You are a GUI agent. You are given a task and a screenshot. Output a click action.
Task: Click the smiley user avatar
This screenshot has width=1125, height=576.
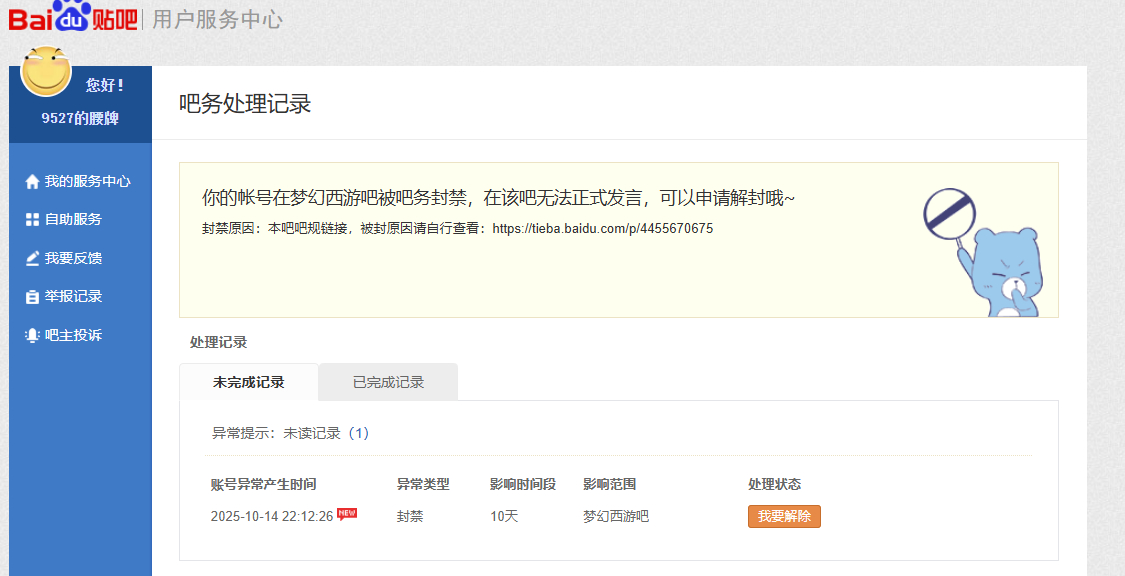(46, 72)
